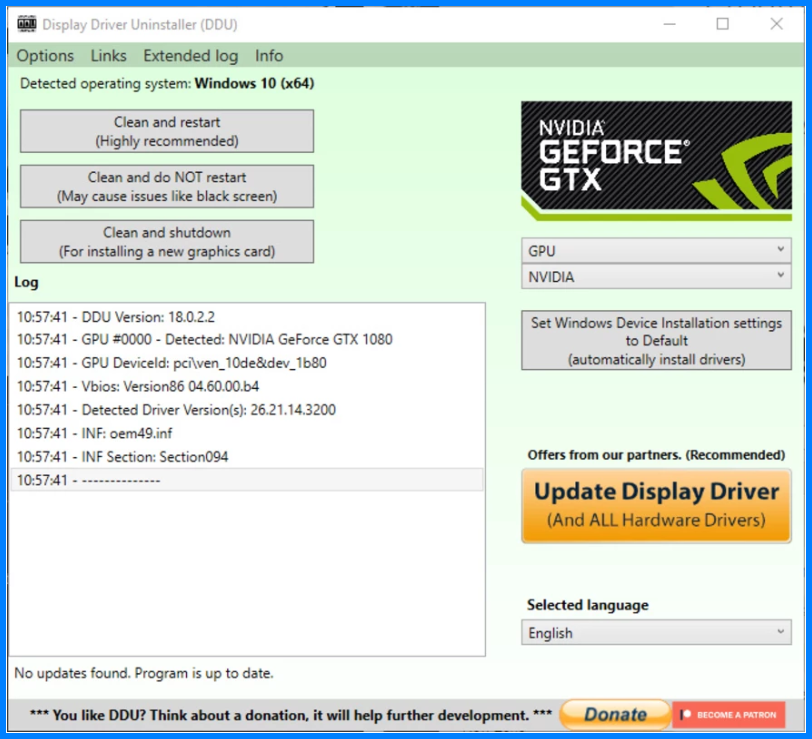812x739 pixels.
Task: Open the Info menu
Action: [269, 56]
